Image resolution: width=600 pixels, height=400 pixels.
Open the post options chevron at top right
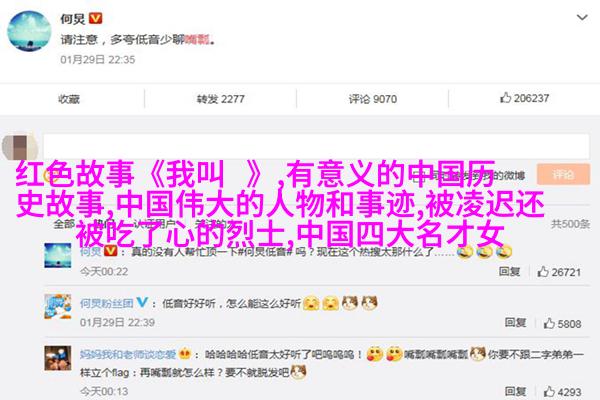[x=582, y=17]
